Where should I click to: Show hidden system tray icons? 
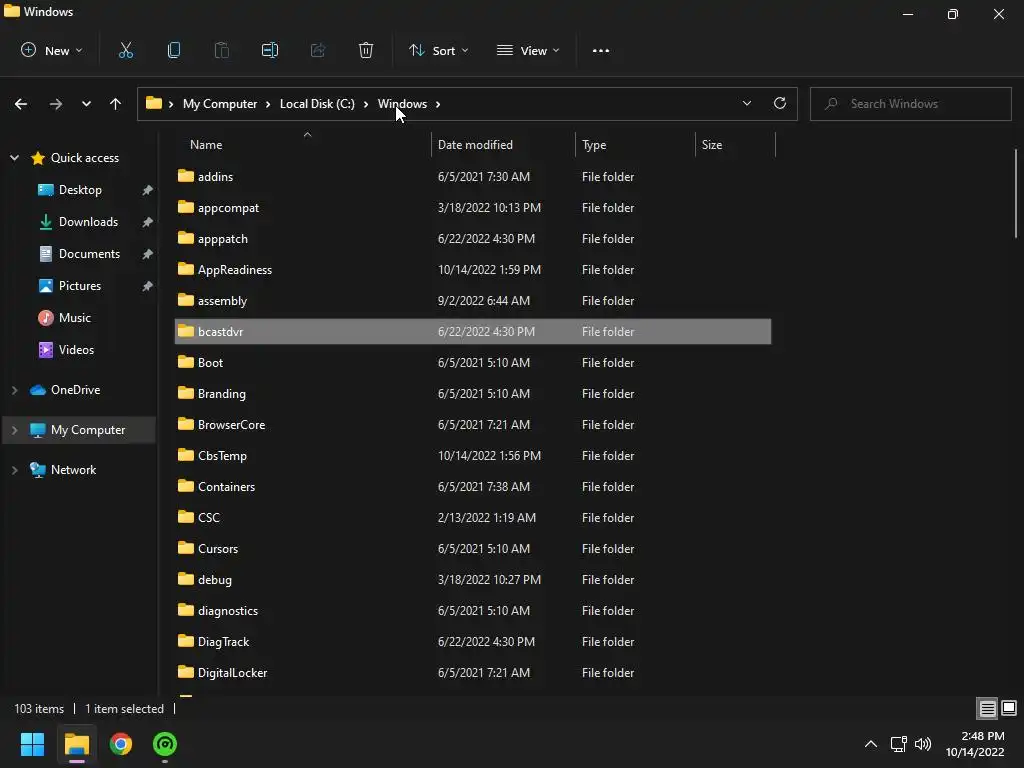pos(871,744)
